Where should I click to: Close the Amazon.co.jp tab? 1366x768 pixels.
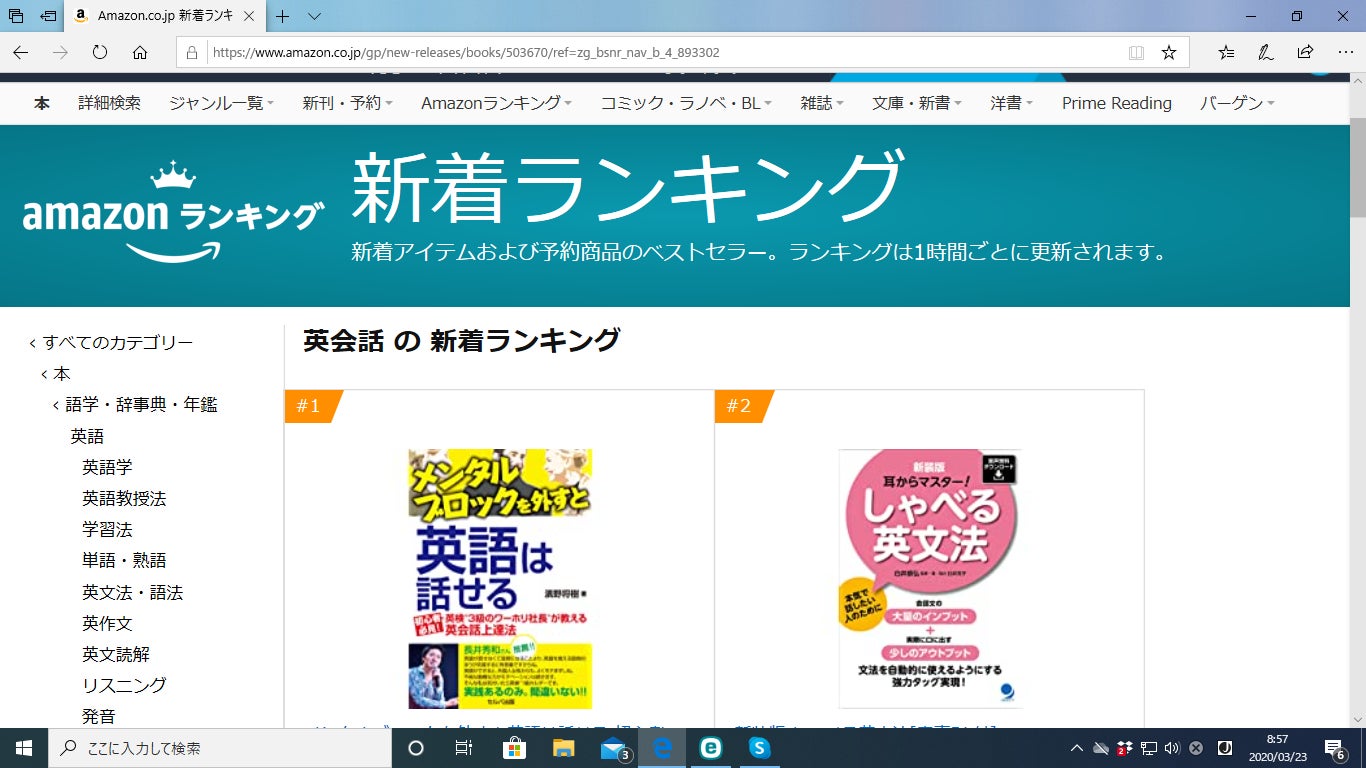(x=248, y=16)
